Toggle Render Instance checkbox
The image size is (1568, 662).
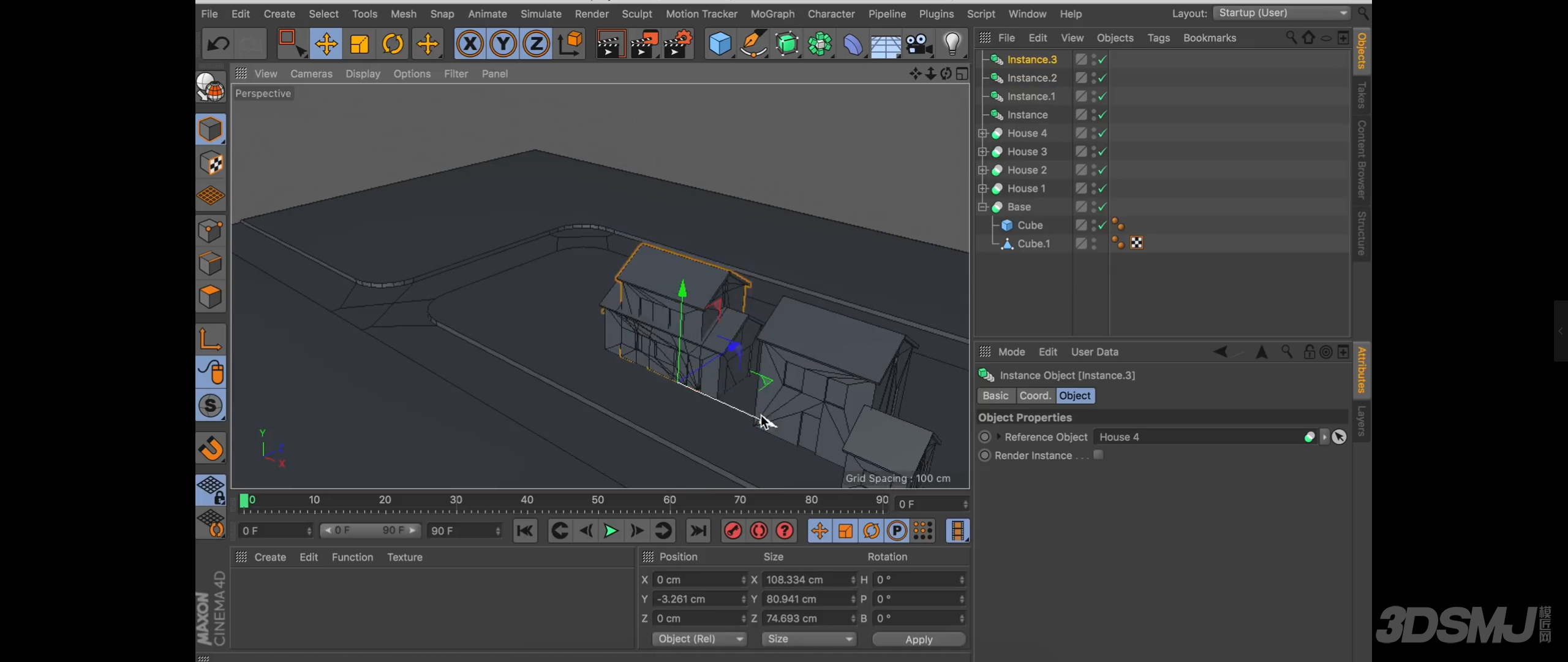click(1098, 455)
